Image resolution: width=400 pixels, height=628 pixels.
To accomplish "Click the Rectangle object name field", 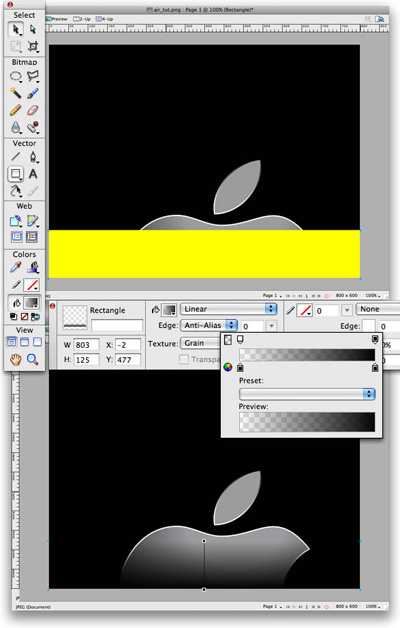I will coord(117,325).
